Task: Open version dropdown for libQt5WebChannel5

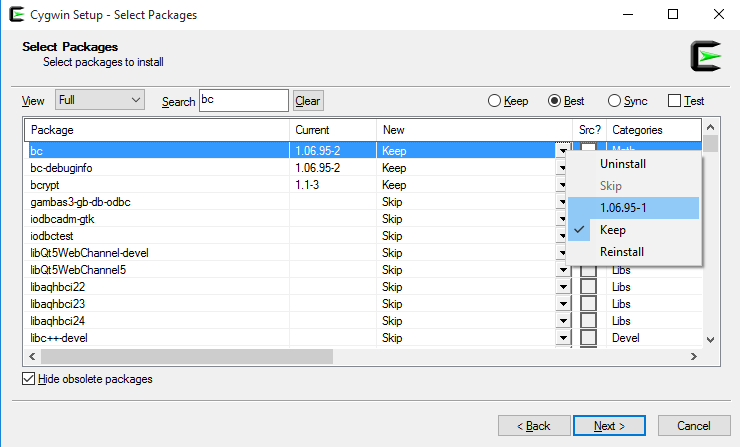Action: (x=563, y=270)
